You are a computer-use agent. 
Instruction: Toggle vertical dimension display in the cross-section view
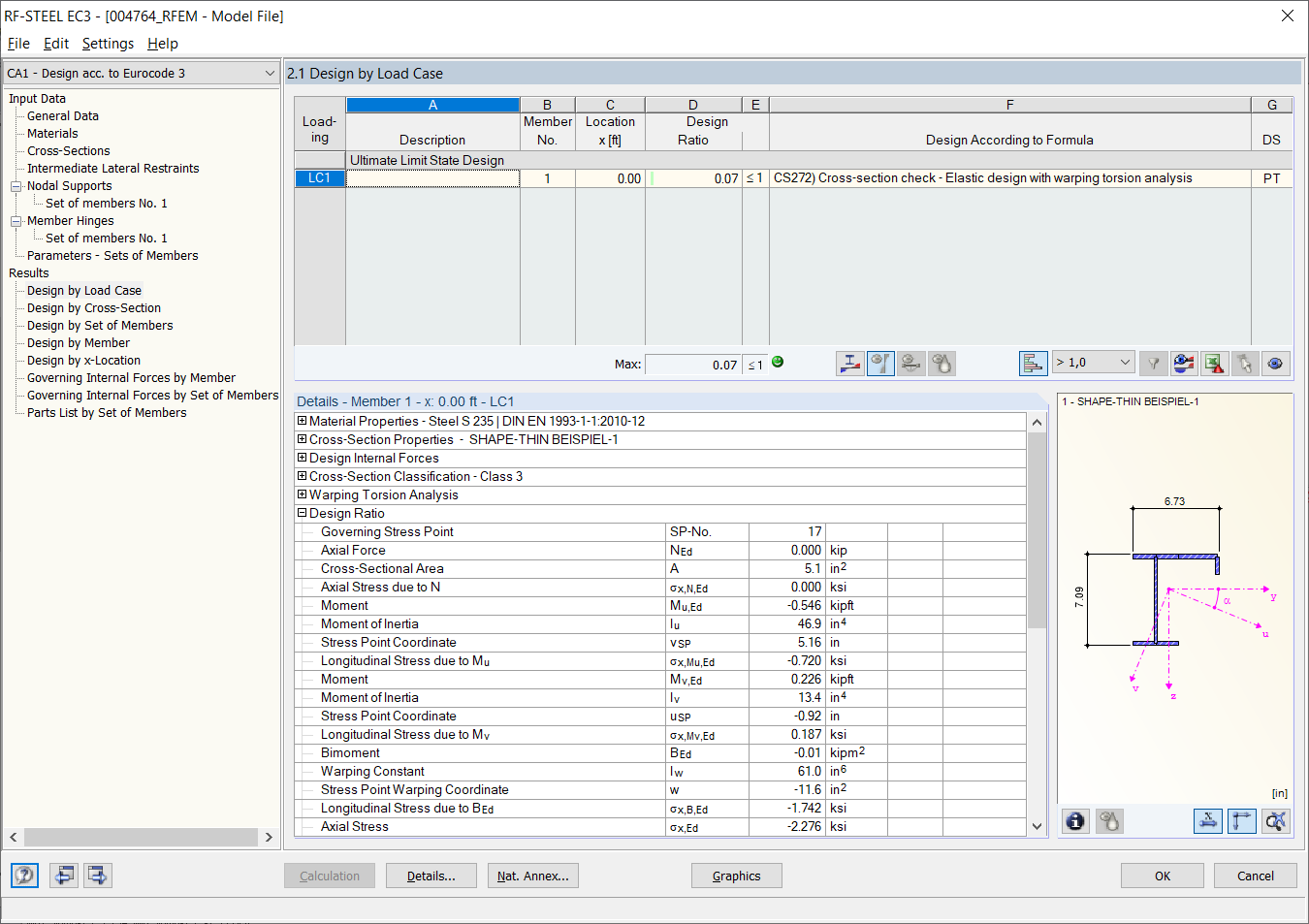[1242, 821]
